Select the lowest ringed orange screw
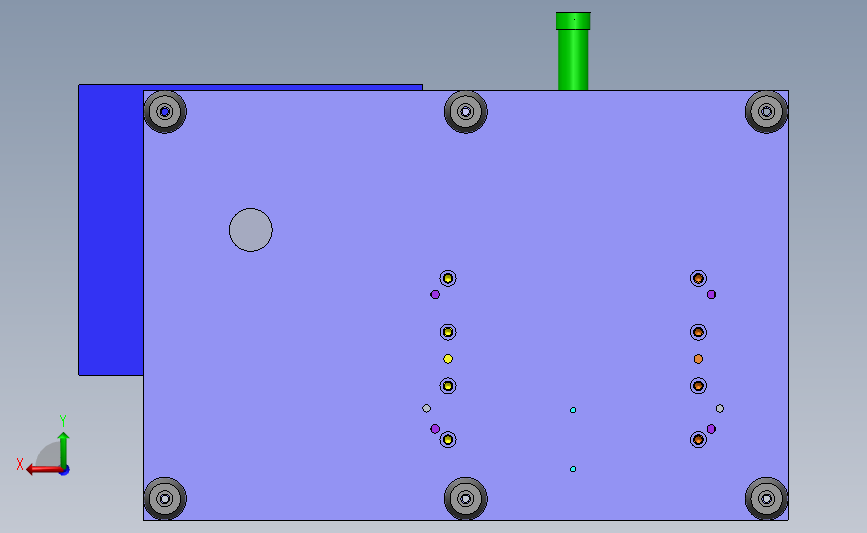Image resolution: width=867 pixels, height=533 pixels. 698,440
